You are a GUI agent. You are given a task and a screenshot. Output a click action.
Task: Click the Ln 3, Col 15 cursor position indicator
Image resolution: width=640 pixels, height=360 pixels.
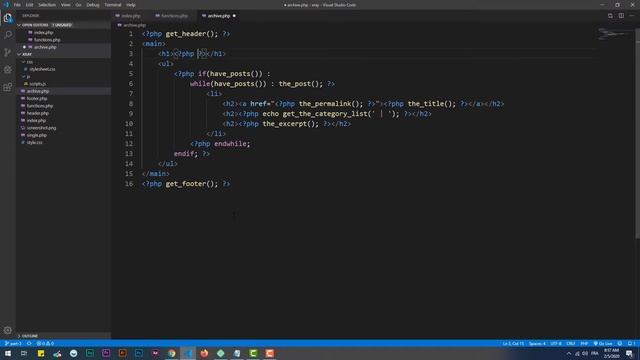click(513, 344)
